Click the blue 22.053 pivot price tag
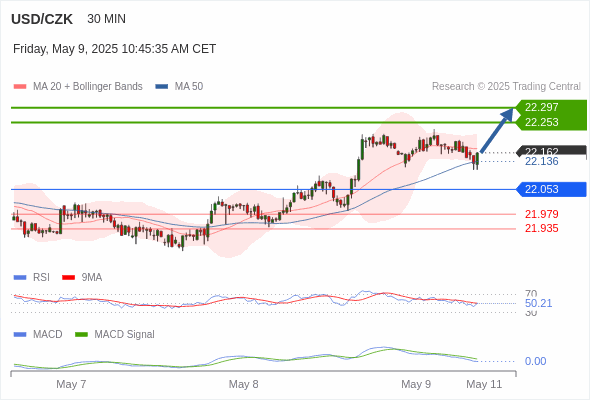The image size is (590, 400). 551,189
